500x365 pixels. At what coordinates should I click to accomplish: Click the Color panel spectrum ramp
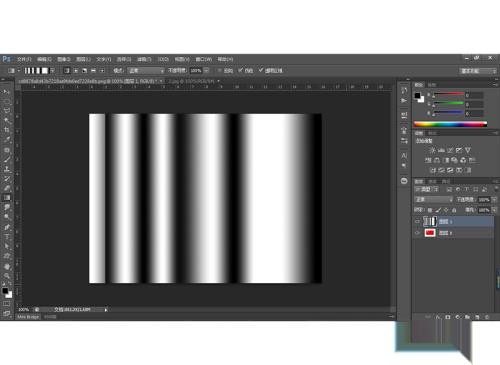(450, 124)
